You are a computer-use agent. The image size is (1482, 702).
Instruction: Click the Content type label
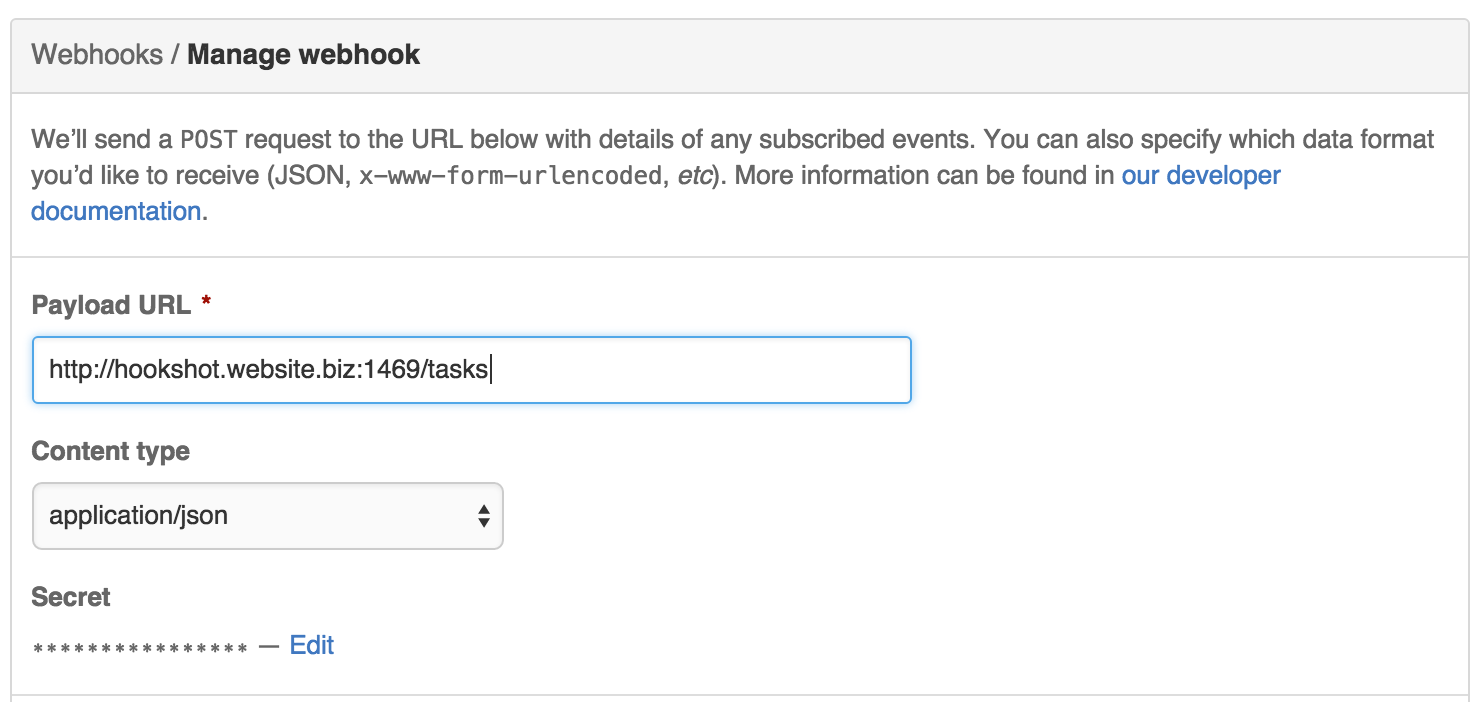click(x=110, y=451)
